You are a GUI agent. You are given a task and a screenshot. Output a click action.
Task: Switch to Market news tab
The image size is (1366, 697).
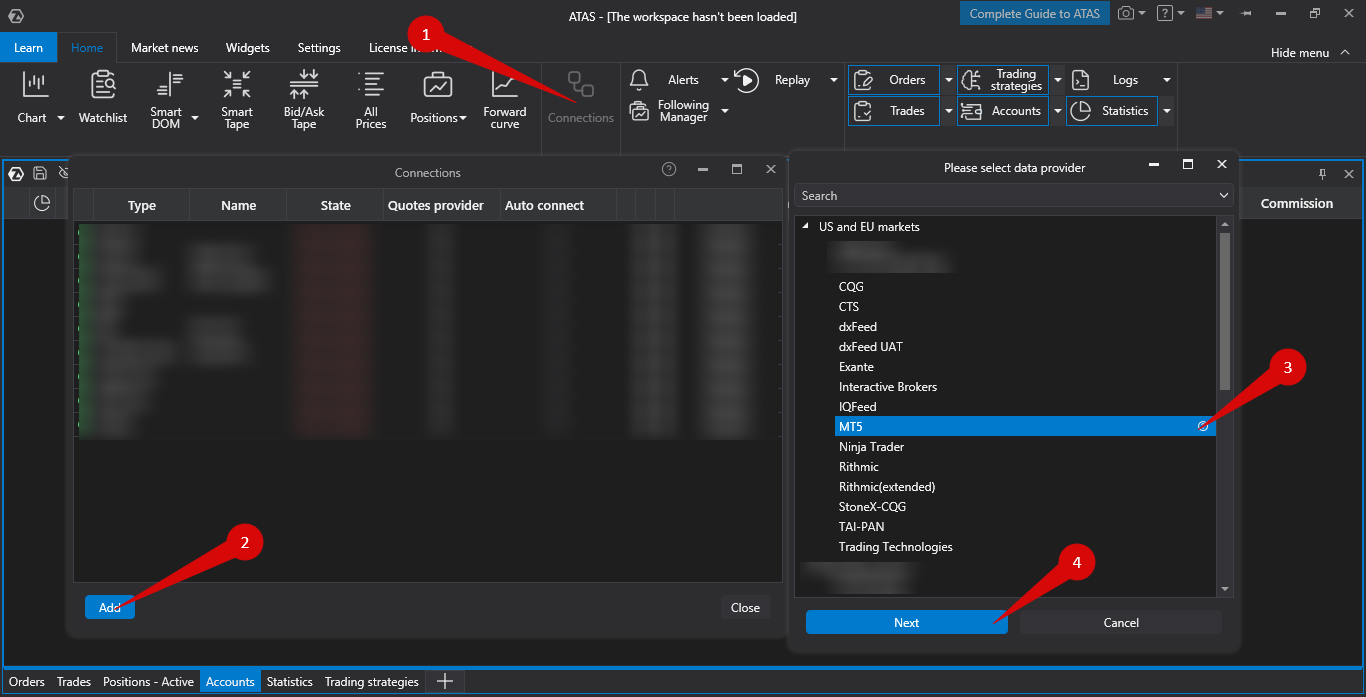pos(165,48)
